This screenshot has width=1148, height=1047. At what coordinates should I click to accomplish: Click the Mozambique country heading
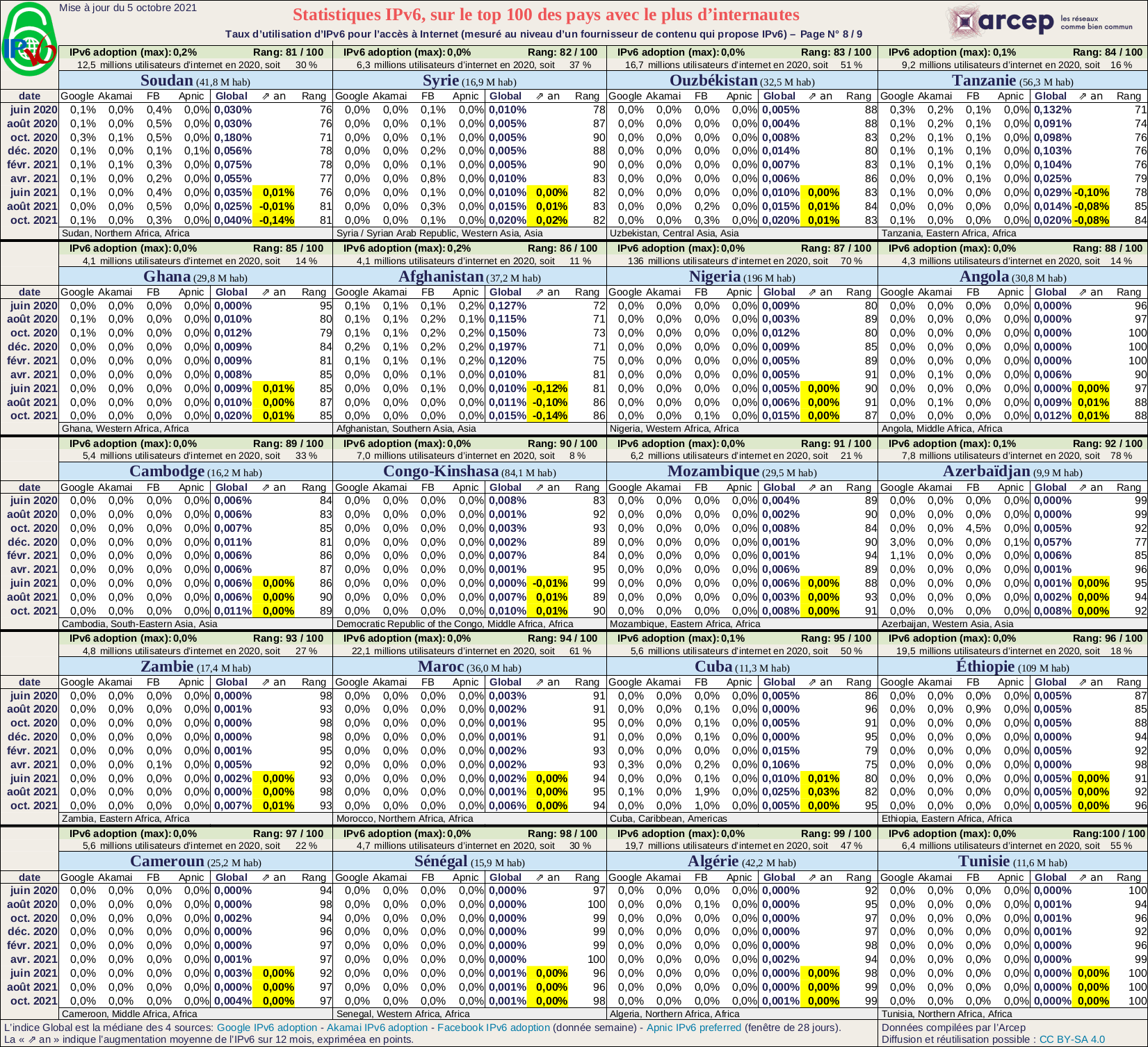pyautogui.click(x=742, y=471)
